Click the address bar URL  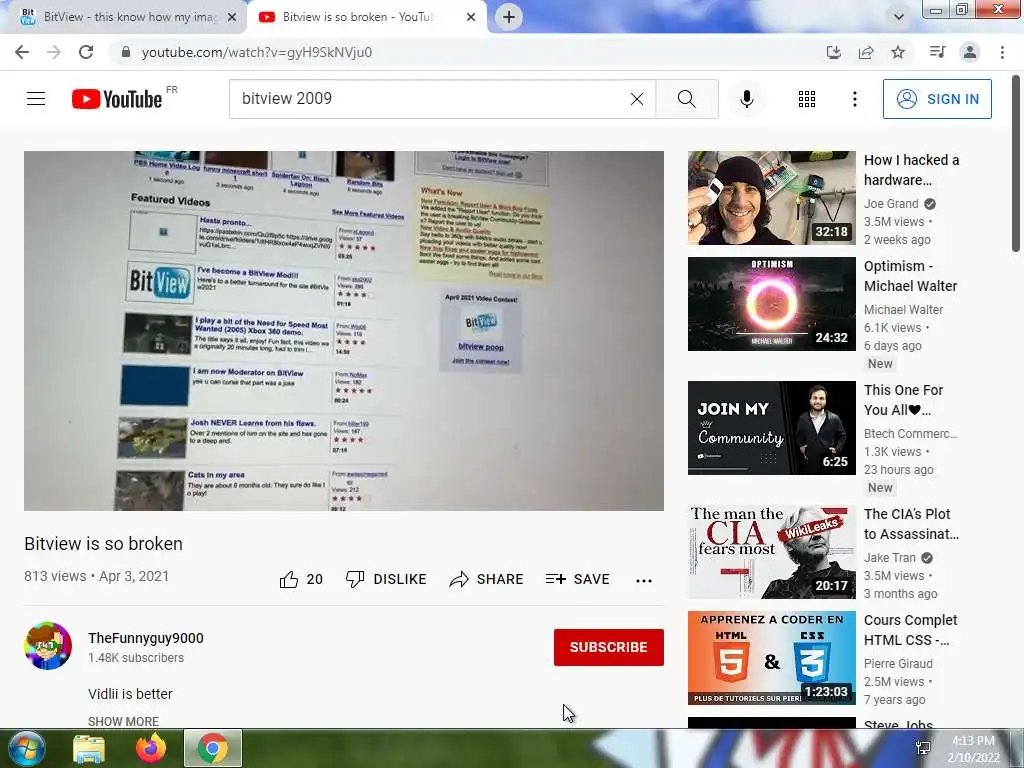point(257,52)
